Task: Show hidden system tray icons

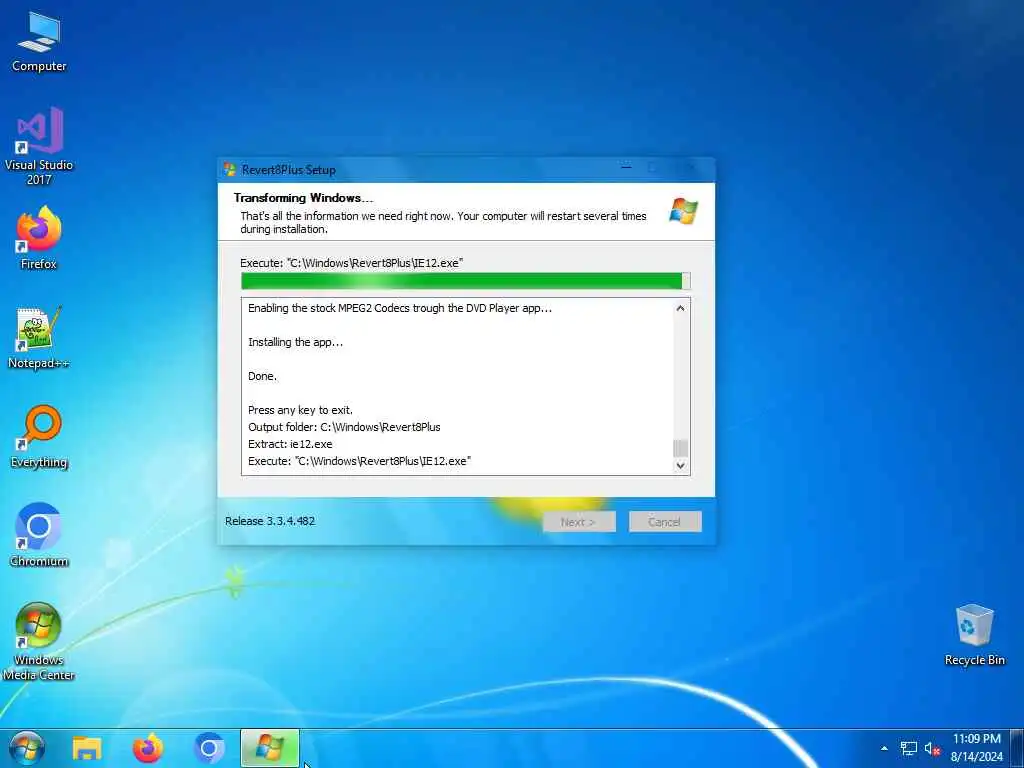Action: pos(884,748)
